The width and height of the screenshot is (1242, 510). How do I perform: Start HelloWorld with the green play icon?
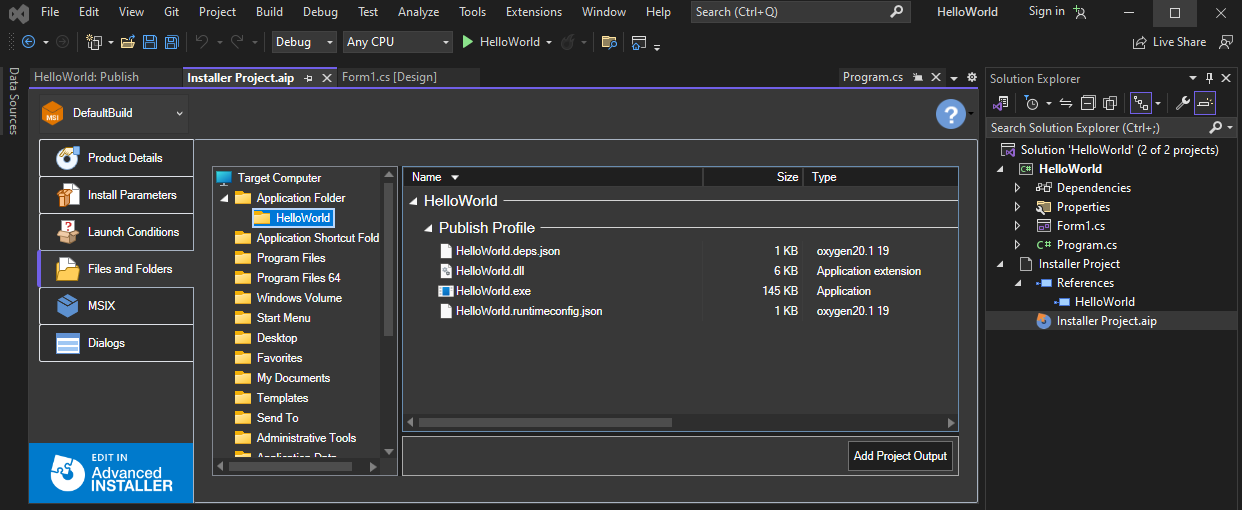click(468, 42)
